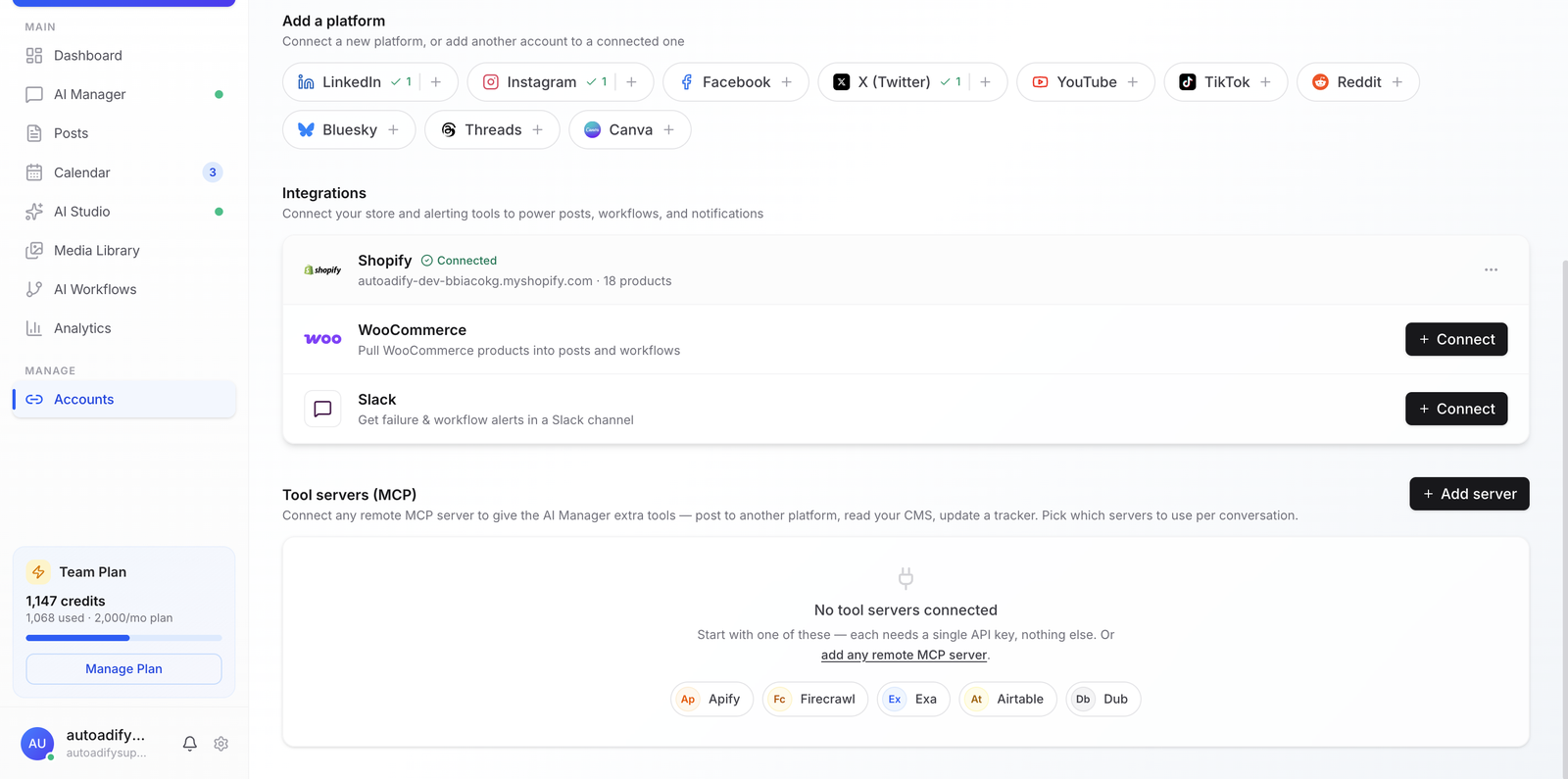This screenshot has height=779, width=1568.
Task: Connect YouTube using its plus icon
Action: [x=1133, y=82]
